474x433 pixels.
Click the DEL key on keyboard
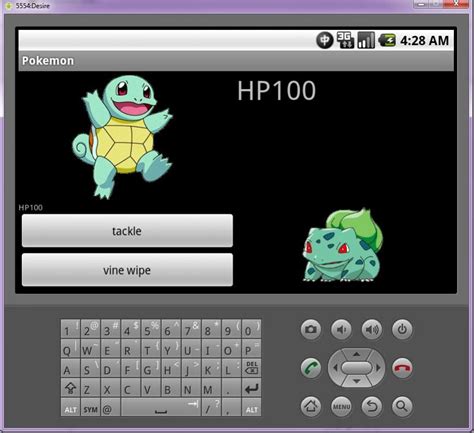pyautogui.click(x=251, y=368)
